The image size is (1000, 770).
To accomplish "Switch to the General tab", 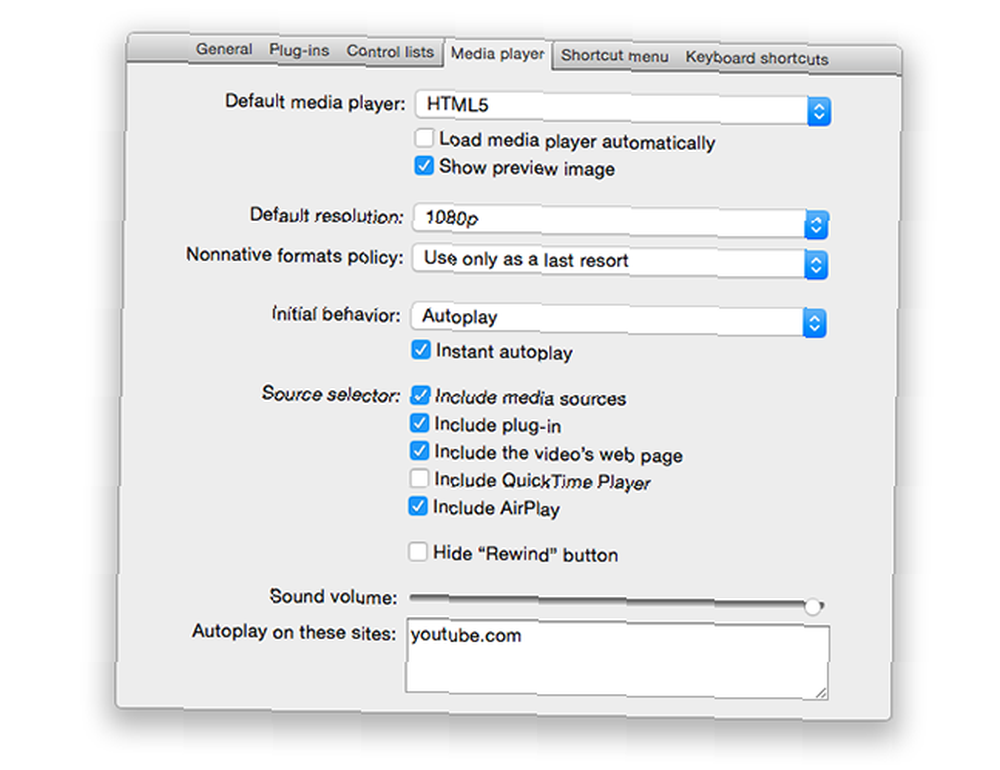I will click(x=224, y=49).
